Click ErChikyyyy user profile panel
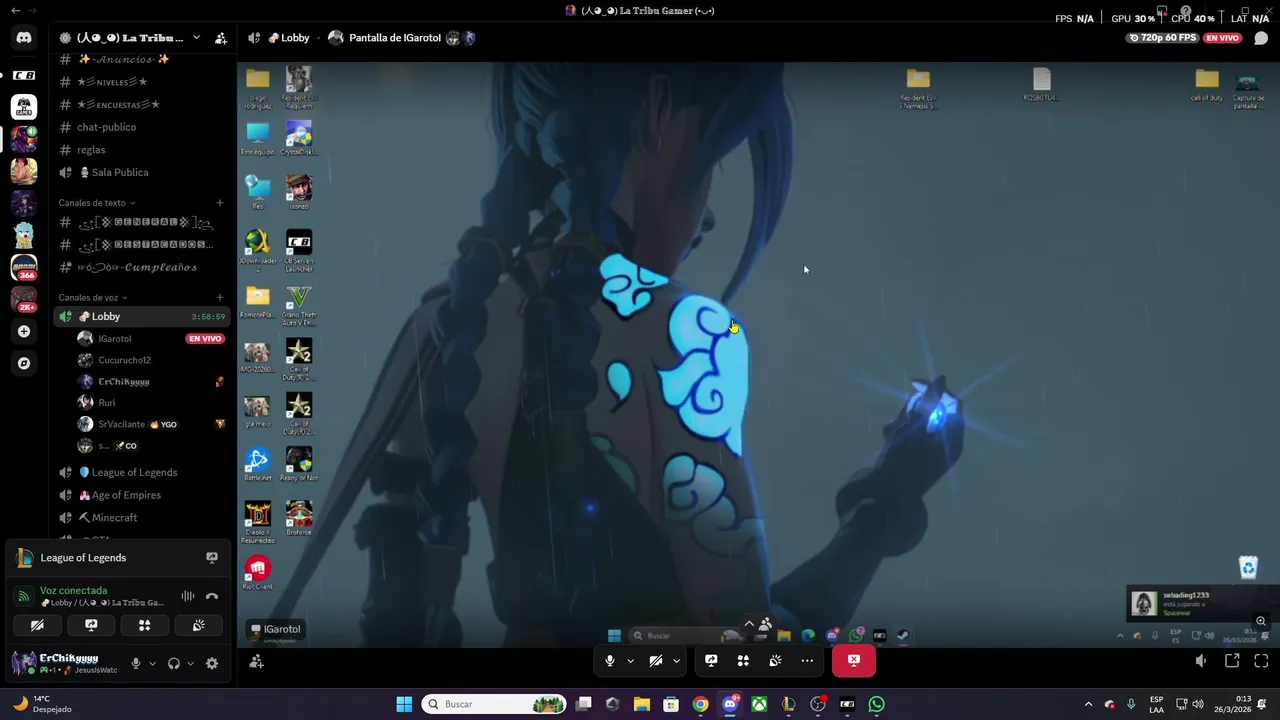Viewport: 1280px width, 720px height. [x=65, y=663]
